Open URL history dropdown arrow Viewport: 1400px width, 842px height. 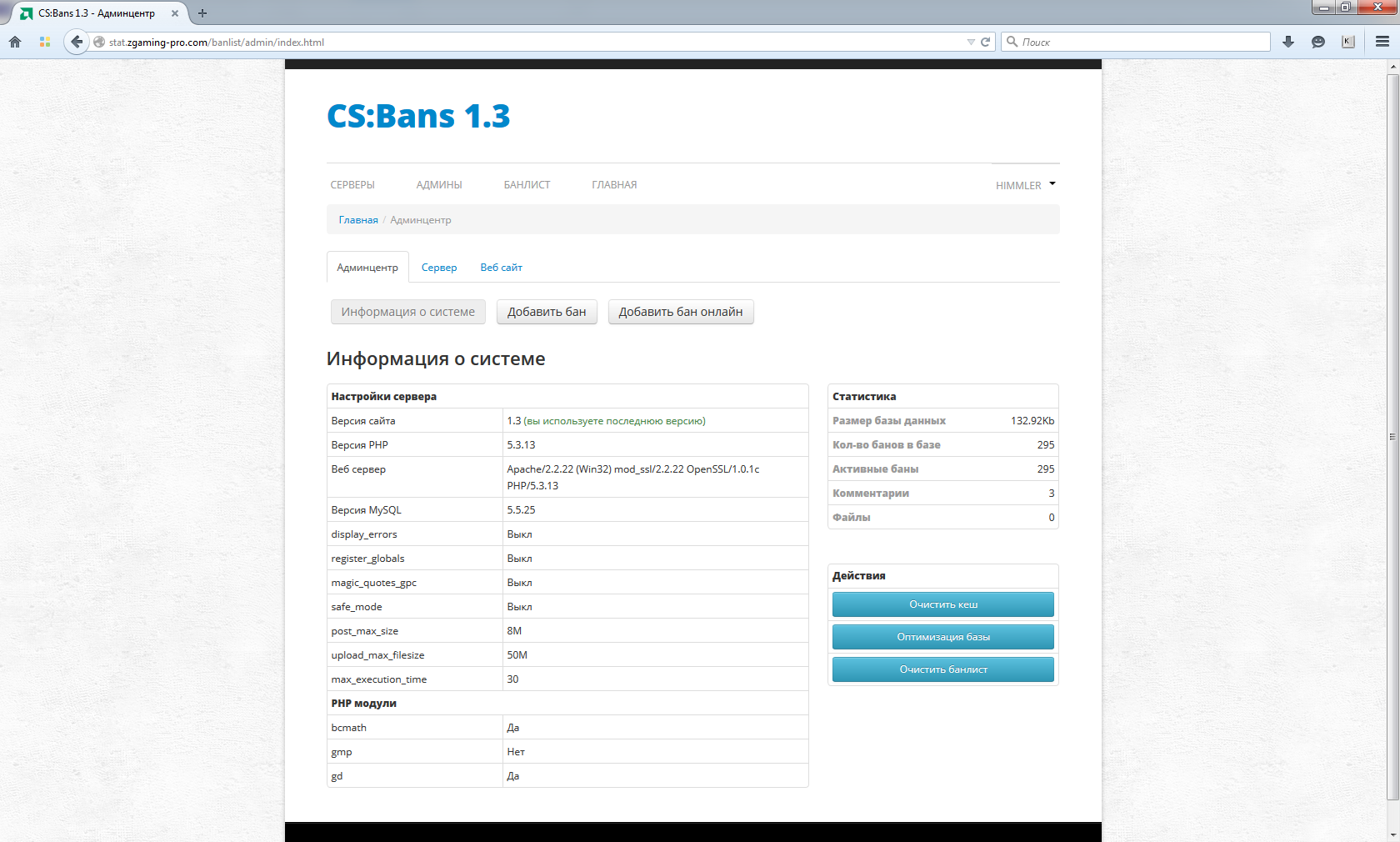pyautogui.click(x=971, y=43)
